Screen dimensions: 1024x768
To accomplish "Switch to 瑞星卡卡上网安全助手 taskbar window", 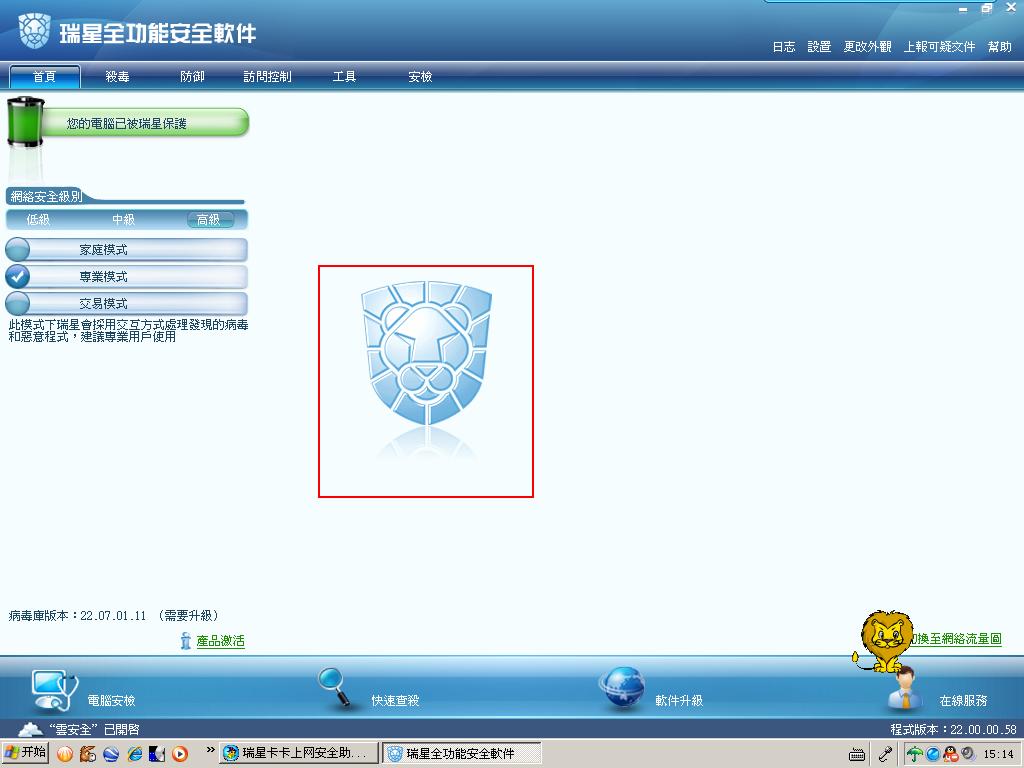I will pyautogui.click(x=298, y=753).
